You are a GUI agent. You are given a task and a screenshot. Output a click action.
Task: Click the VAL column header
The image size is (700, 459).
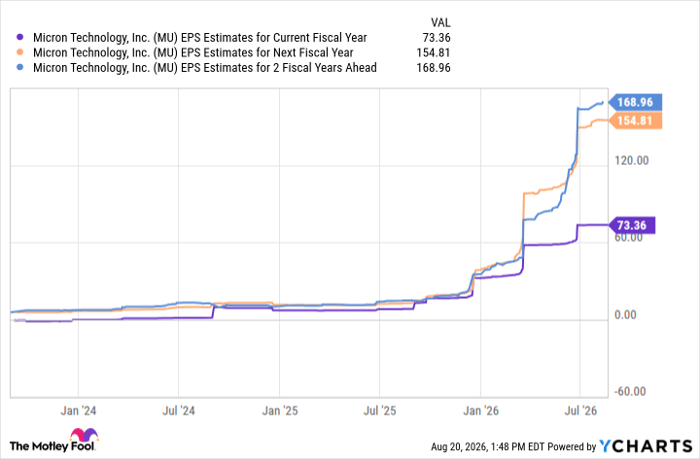[440, 22]
